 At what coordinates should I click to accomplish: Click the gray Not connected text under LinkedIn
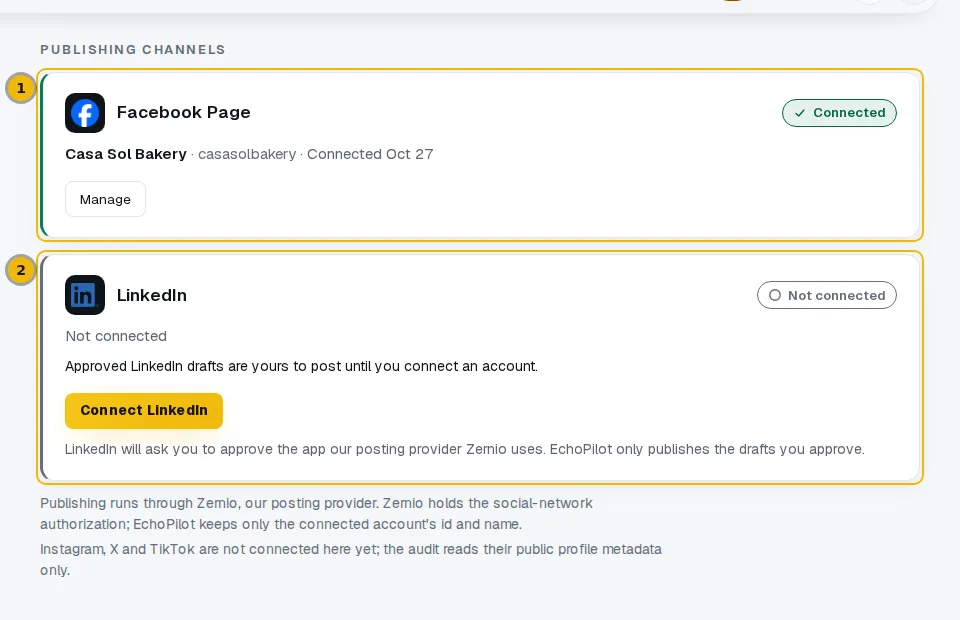click(x=116, y=336)
